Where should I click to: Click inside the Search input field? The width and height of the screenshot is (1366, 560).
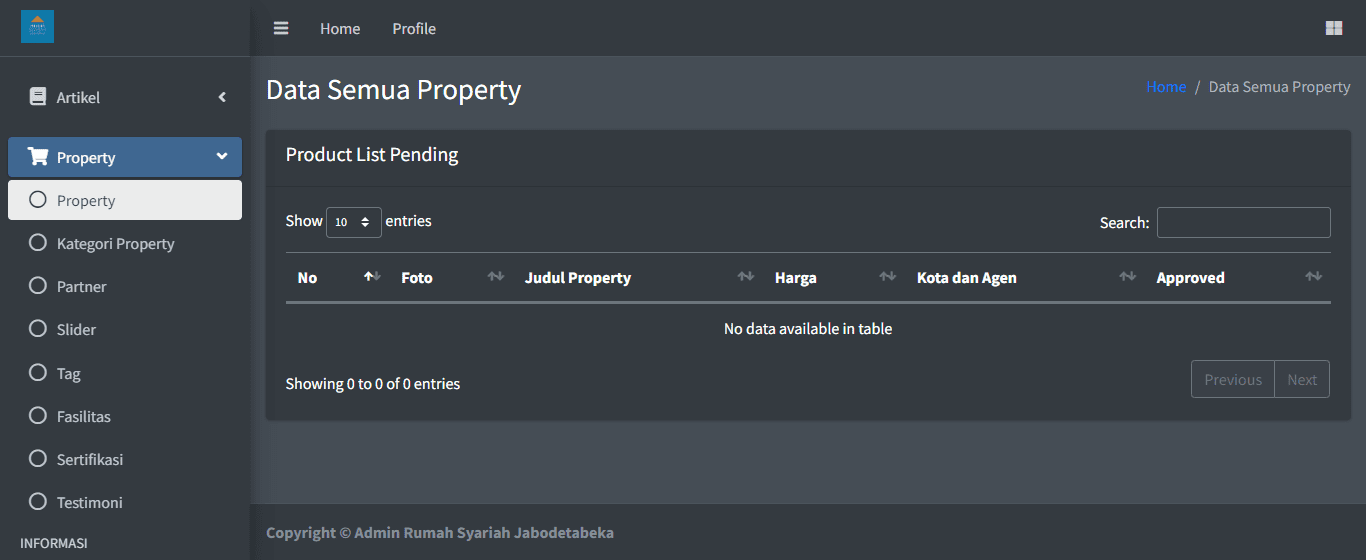point(1243,222)
